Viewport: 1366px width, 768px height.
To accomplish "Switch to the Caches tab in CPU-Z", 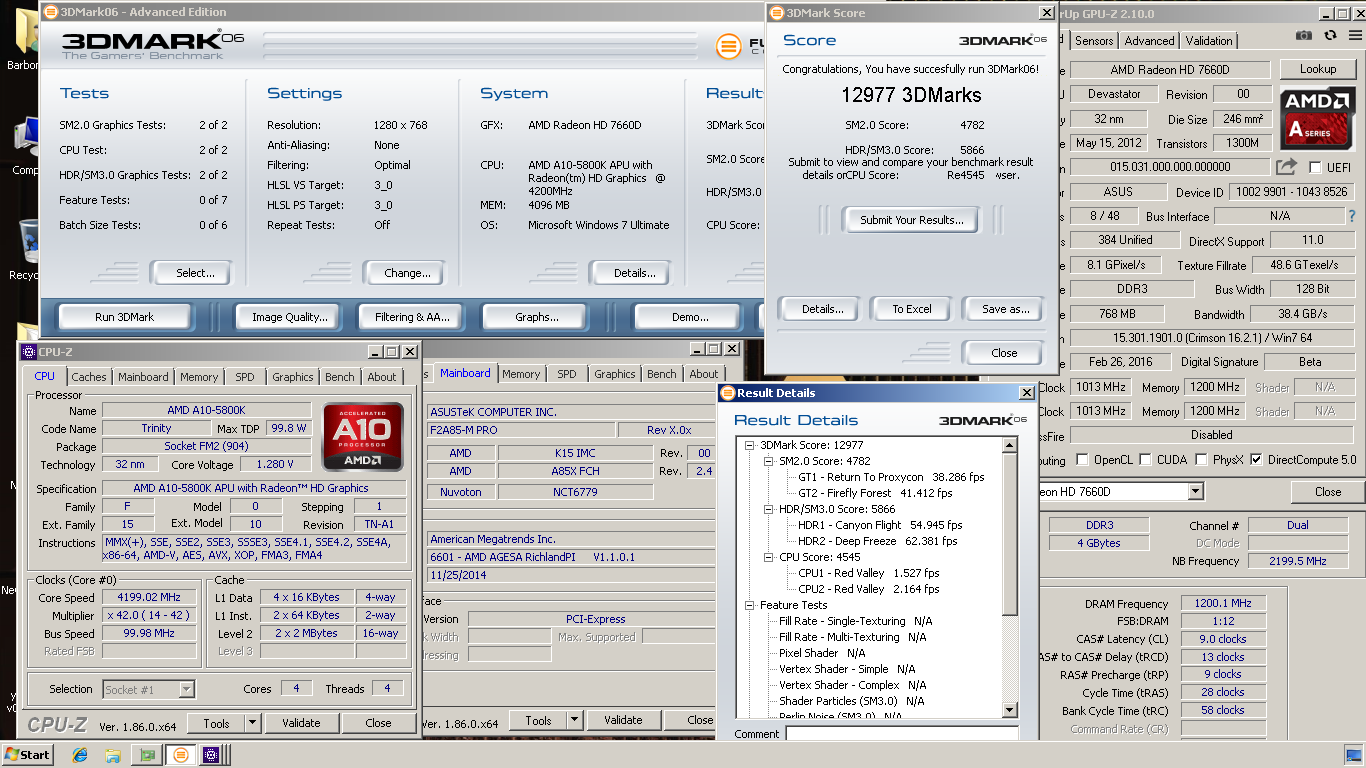I will pos(89,377).
